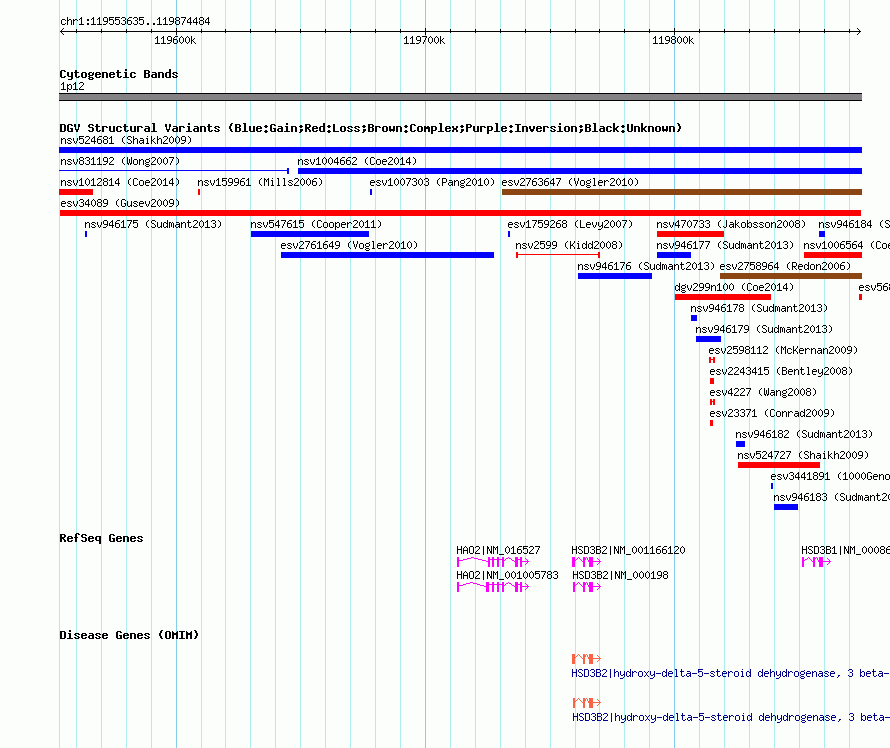This screenshot has width=890, height=748.
Task: Select dgv299n100 (Coe2014) red loss bar
Action: (x=723, y=297)
